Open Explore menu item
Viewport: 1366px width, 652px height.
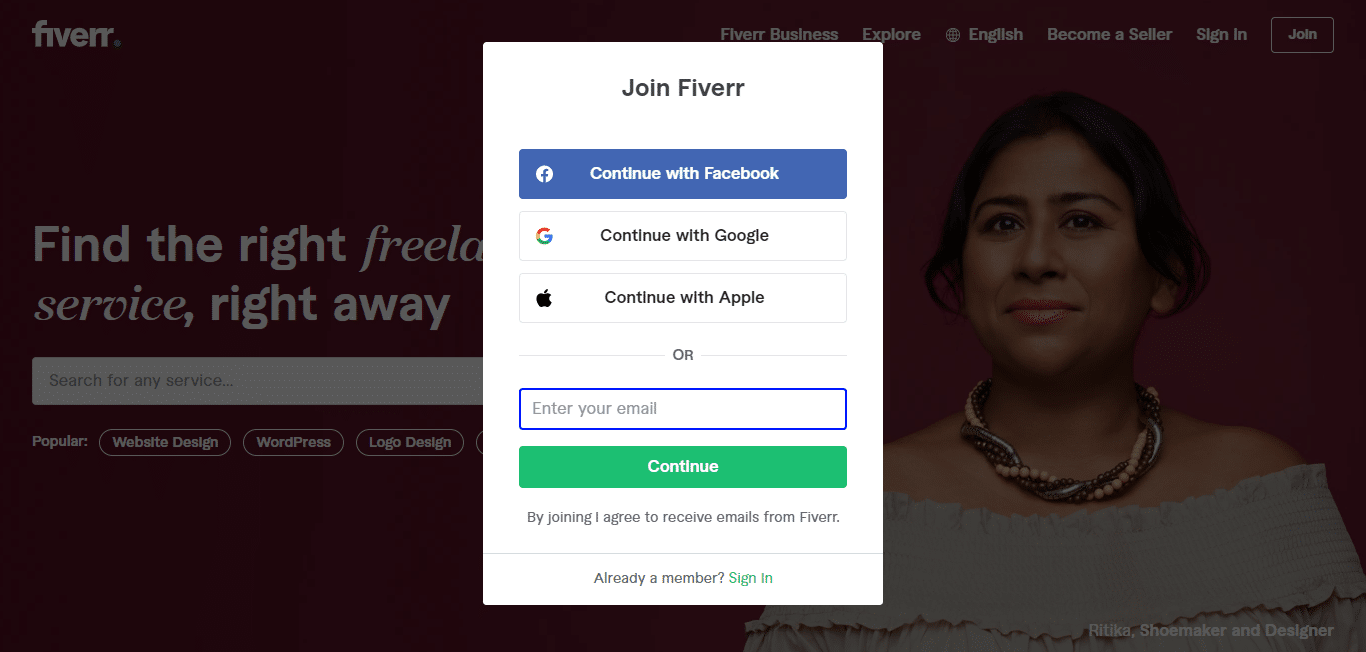point(891,35)
